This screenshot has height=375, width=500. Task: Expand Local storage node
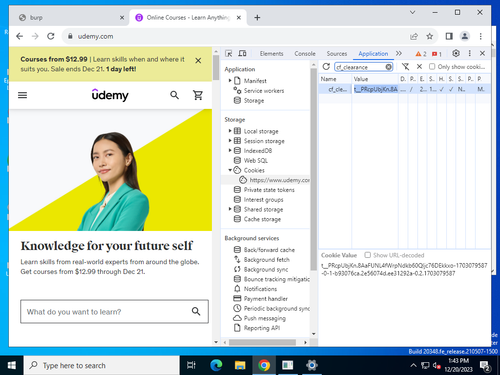230,131
